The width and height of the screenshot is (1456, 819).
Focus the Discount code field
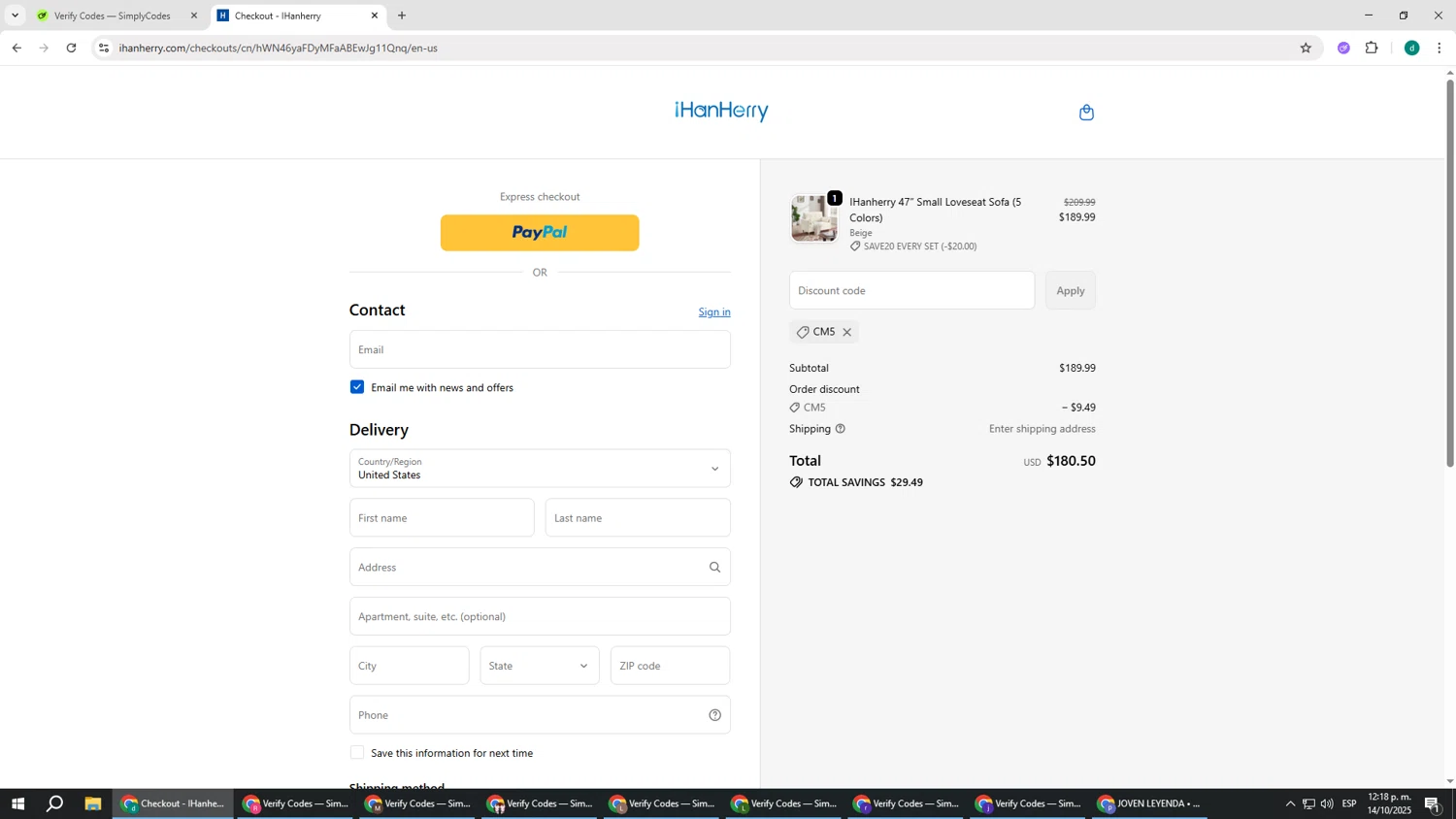[x=911, y=291]
